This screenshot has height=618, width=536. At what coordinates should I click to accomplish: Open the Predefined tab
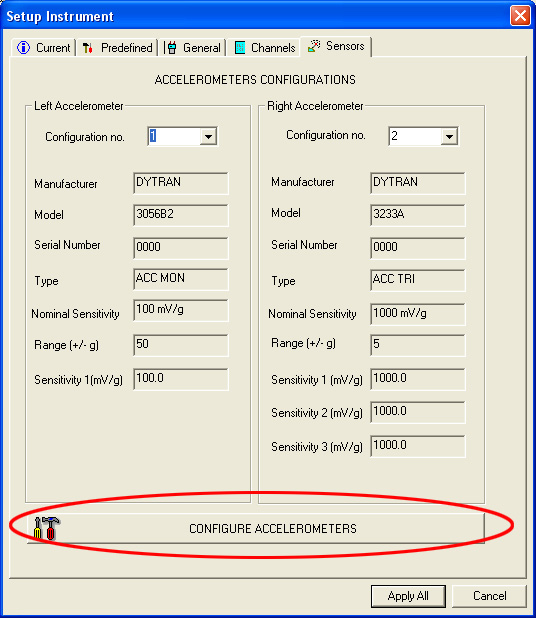point(117,48)
